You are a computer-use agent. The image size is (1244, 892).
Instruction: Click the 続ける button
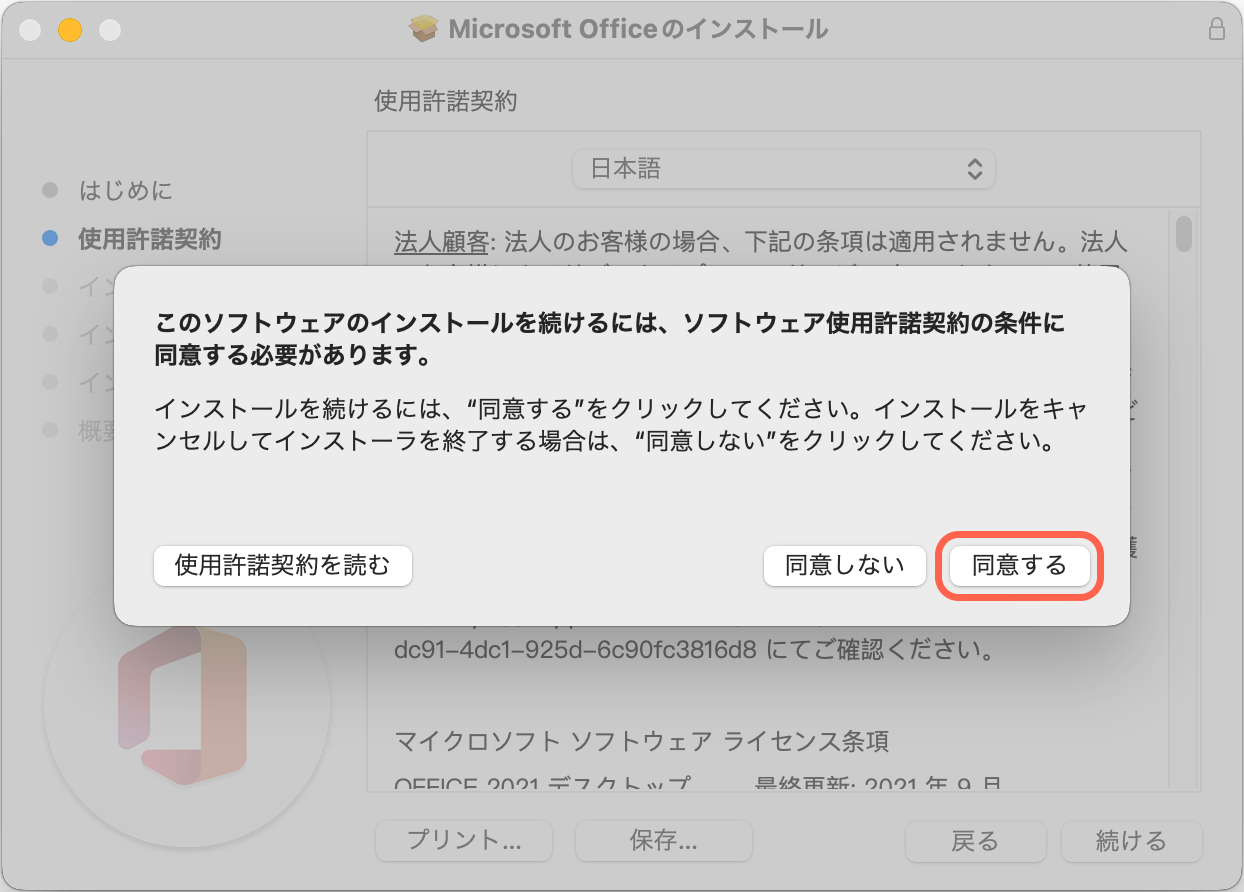coord(1131,841)
